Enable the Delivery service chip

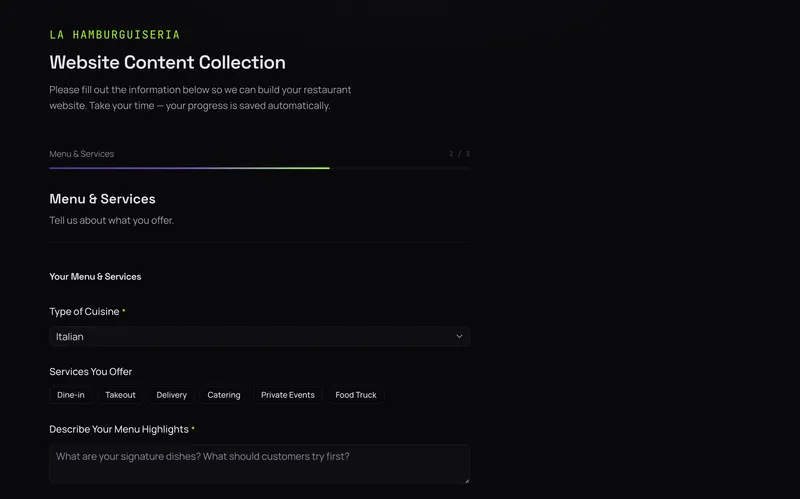coord(172,395)
